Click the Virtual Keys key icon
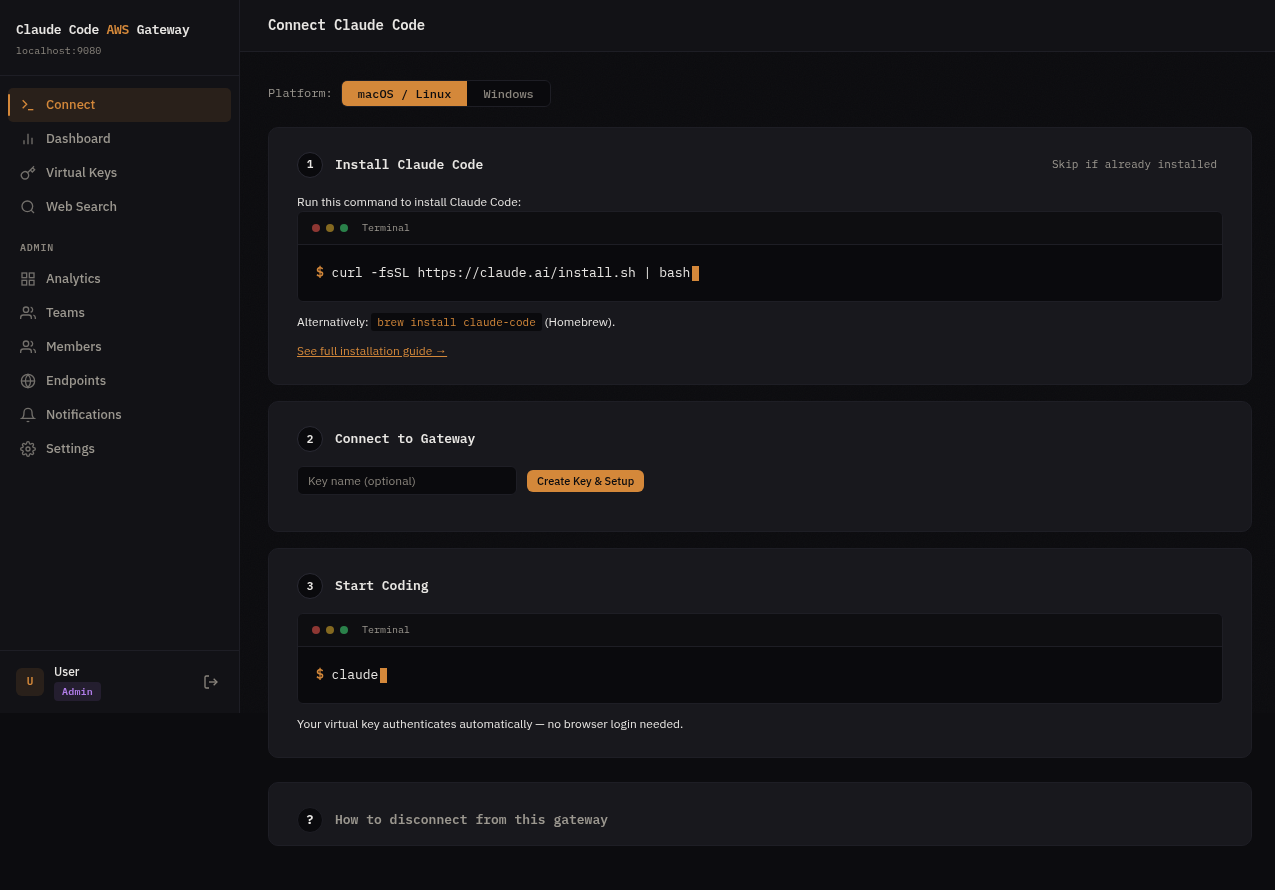This screenshot has height=890, width=1275. coord(28,172)
